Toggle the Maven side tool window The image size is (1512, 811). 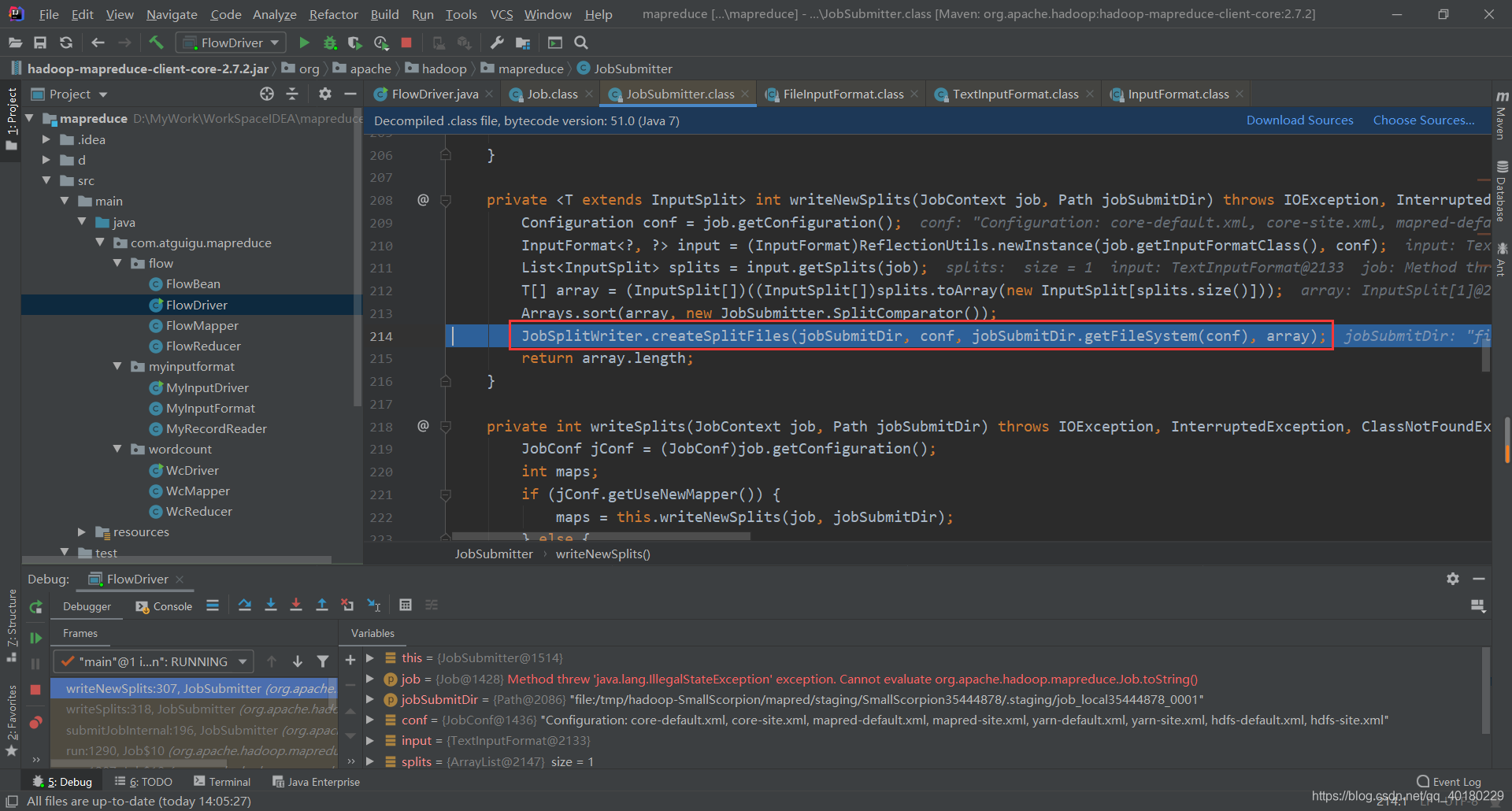pyautogui.click(x=1502, y=114)
